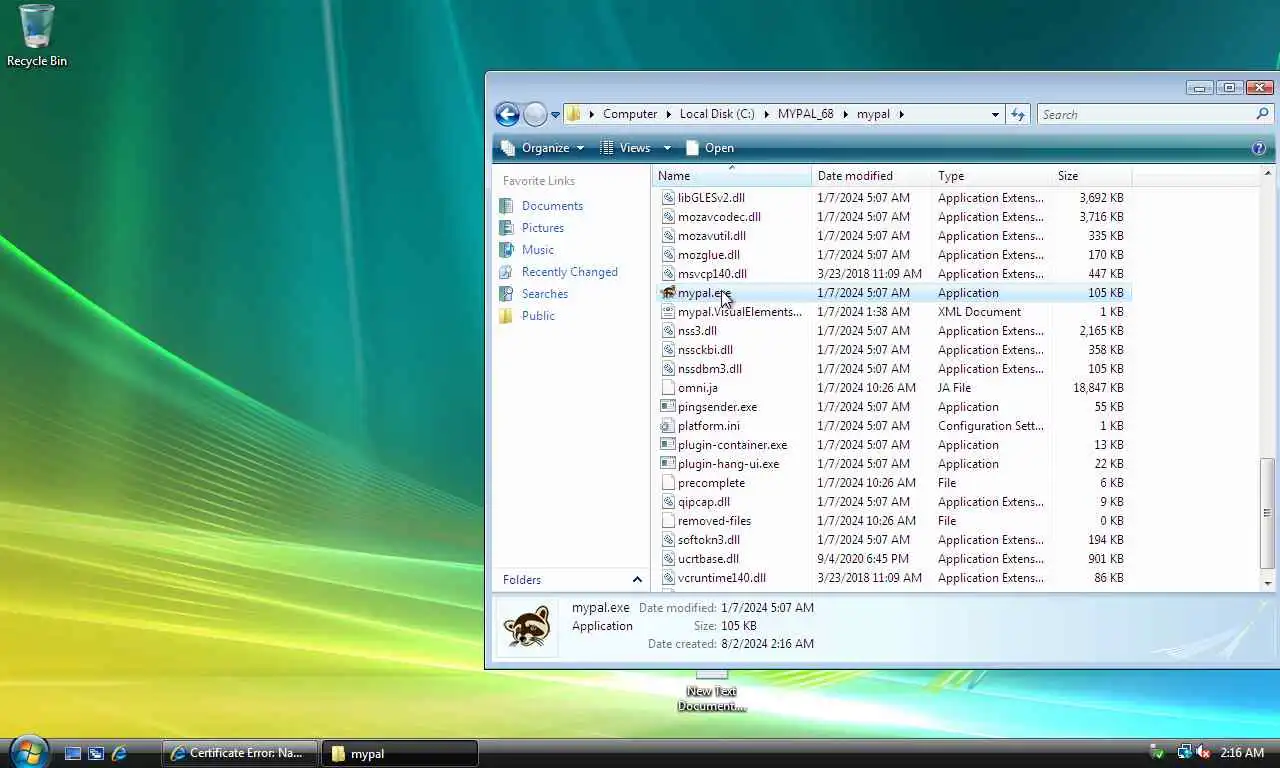Image resolution: width=1280 pixels, height=768 pixels.
Task: Click the file list scroll-down arrow
Action: 1268,583
